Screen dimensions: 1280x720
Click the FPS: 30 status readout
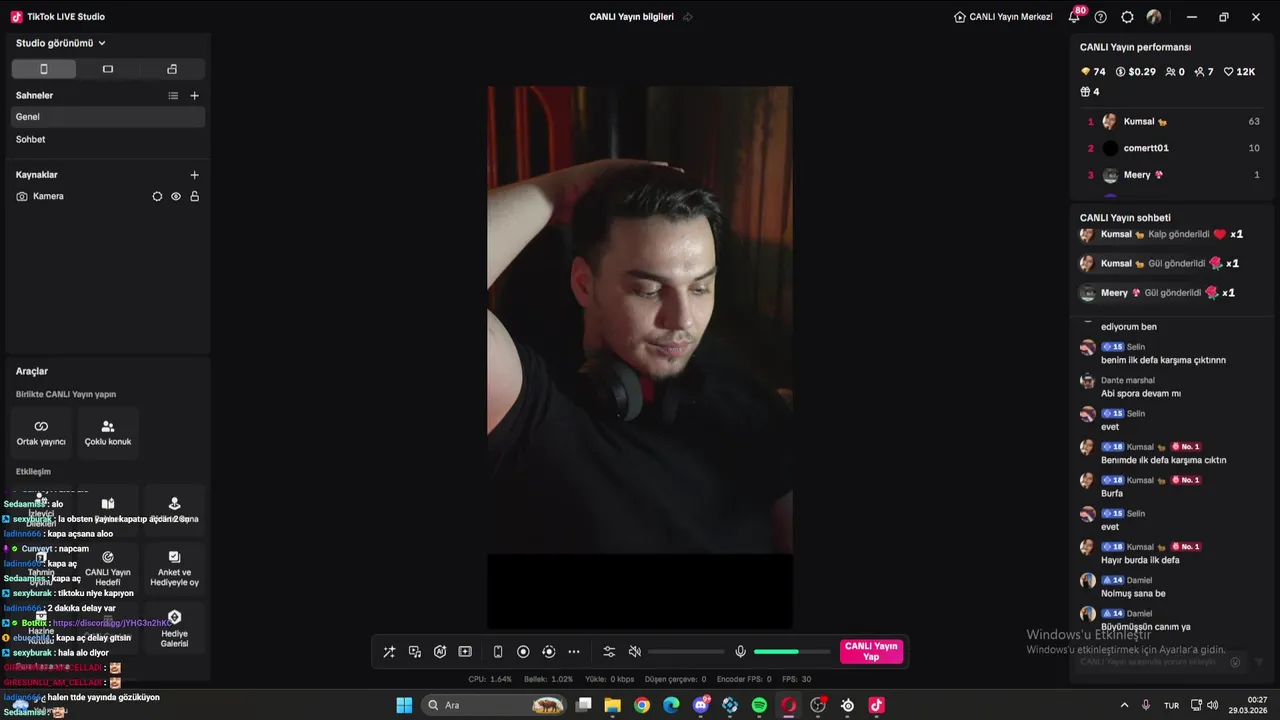click(x=797, y=679)
